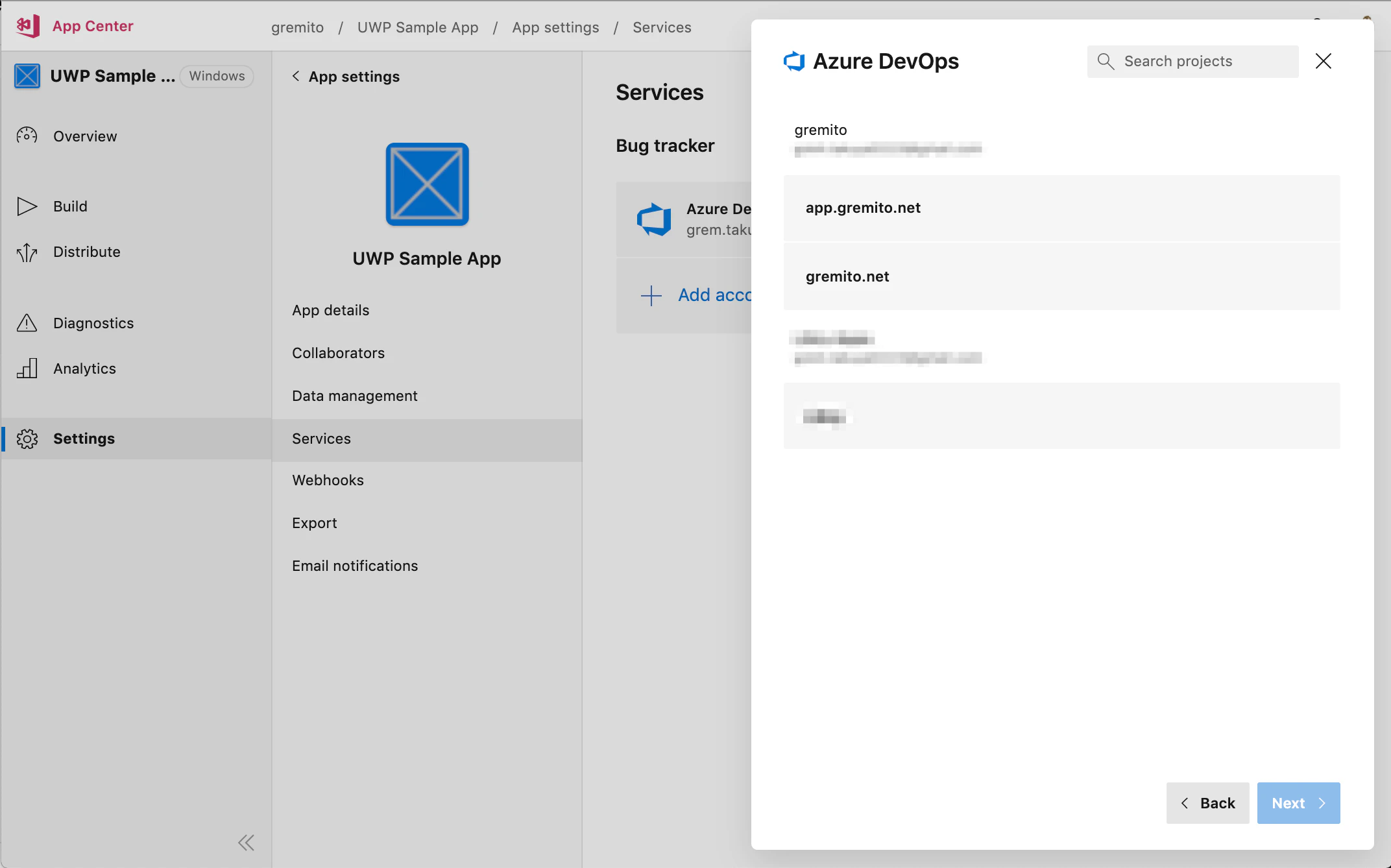Go back via App settings chevron
1391x868 pixels.
pos(296,76)
